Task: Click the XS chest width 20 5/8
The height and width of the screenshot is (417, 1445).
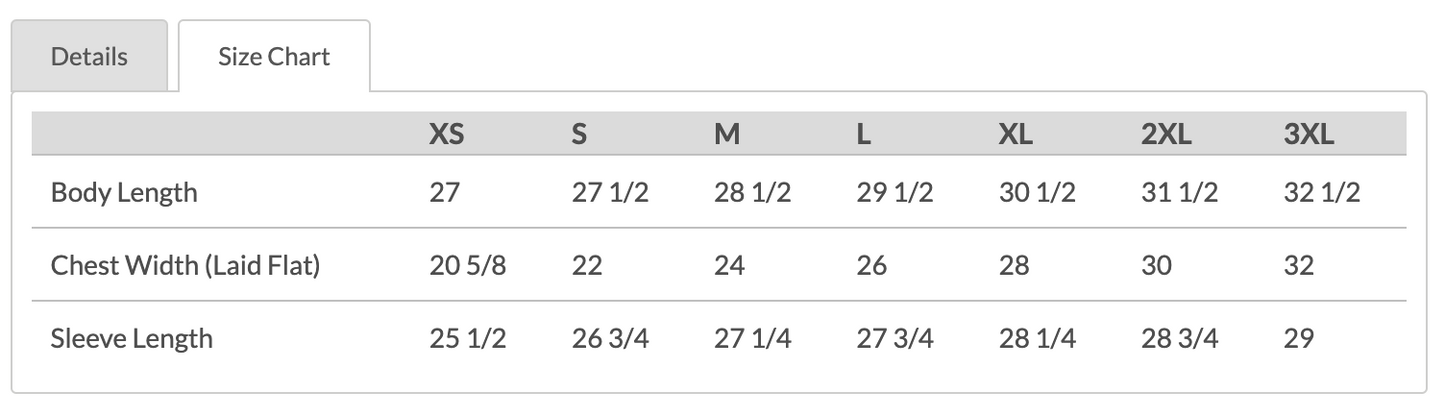Action: pos(467,265)
